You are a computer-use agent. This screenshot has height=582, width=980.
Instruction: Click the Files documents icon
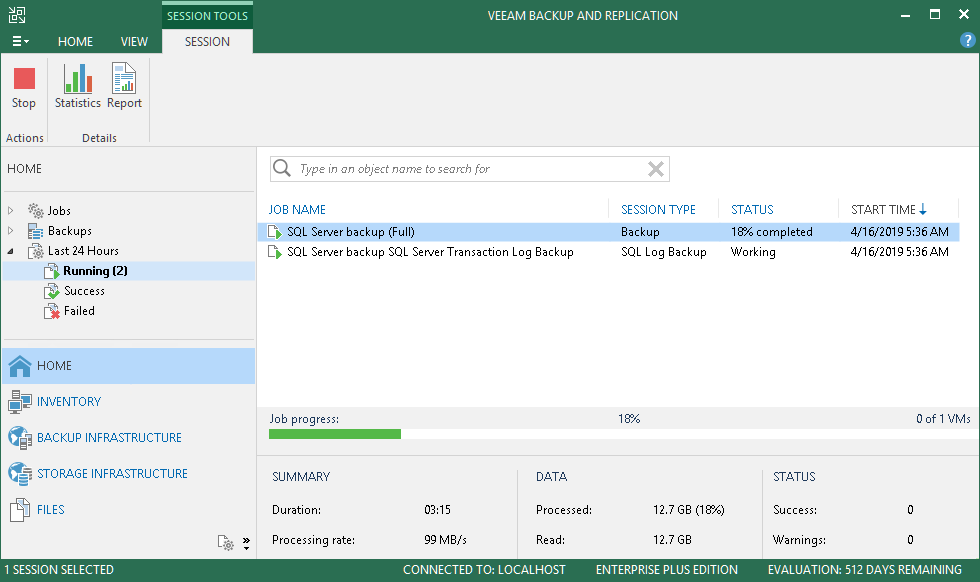(20, 510)
